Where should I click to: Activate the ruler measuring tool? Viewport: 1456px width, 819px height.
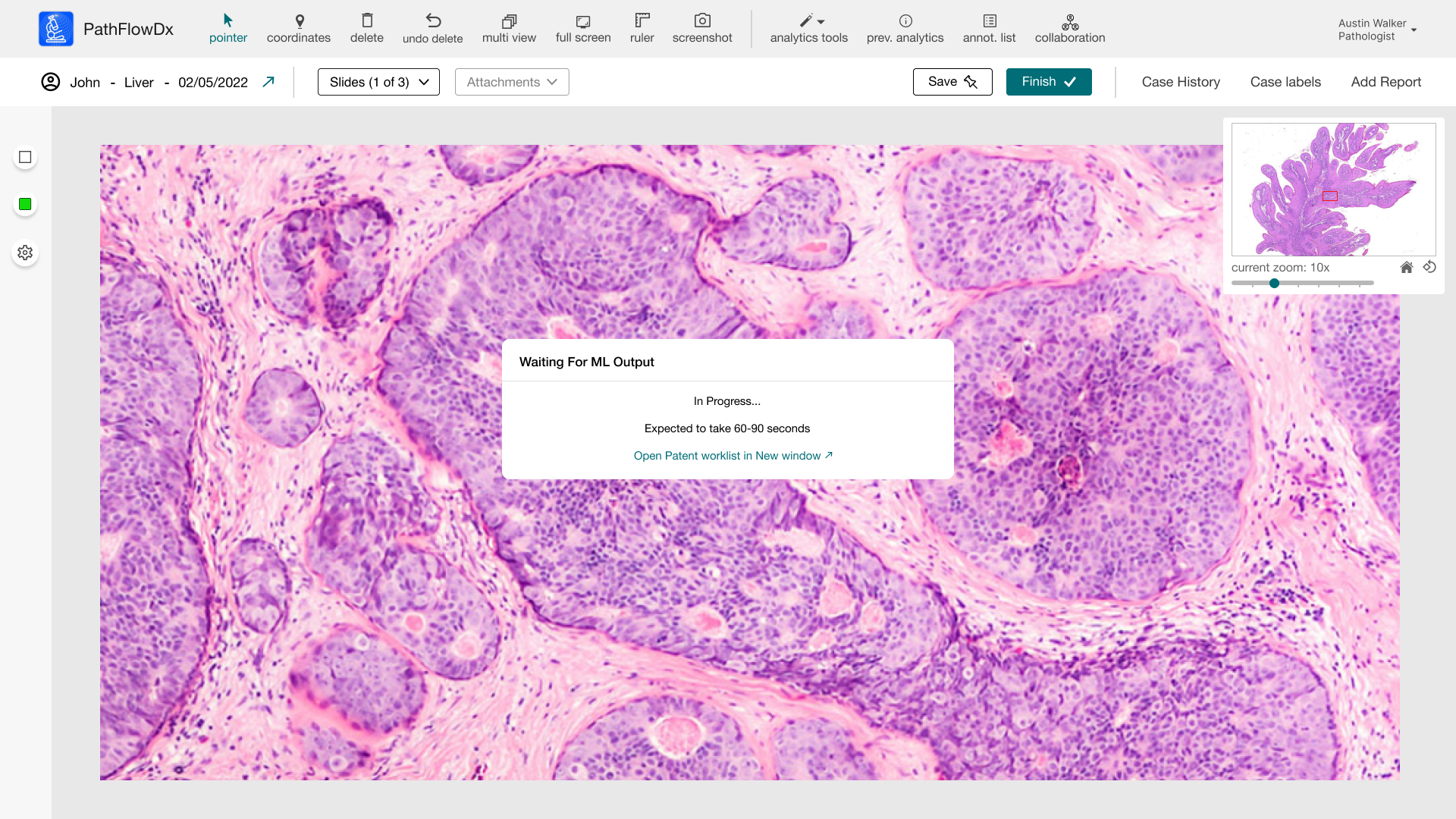642,28
